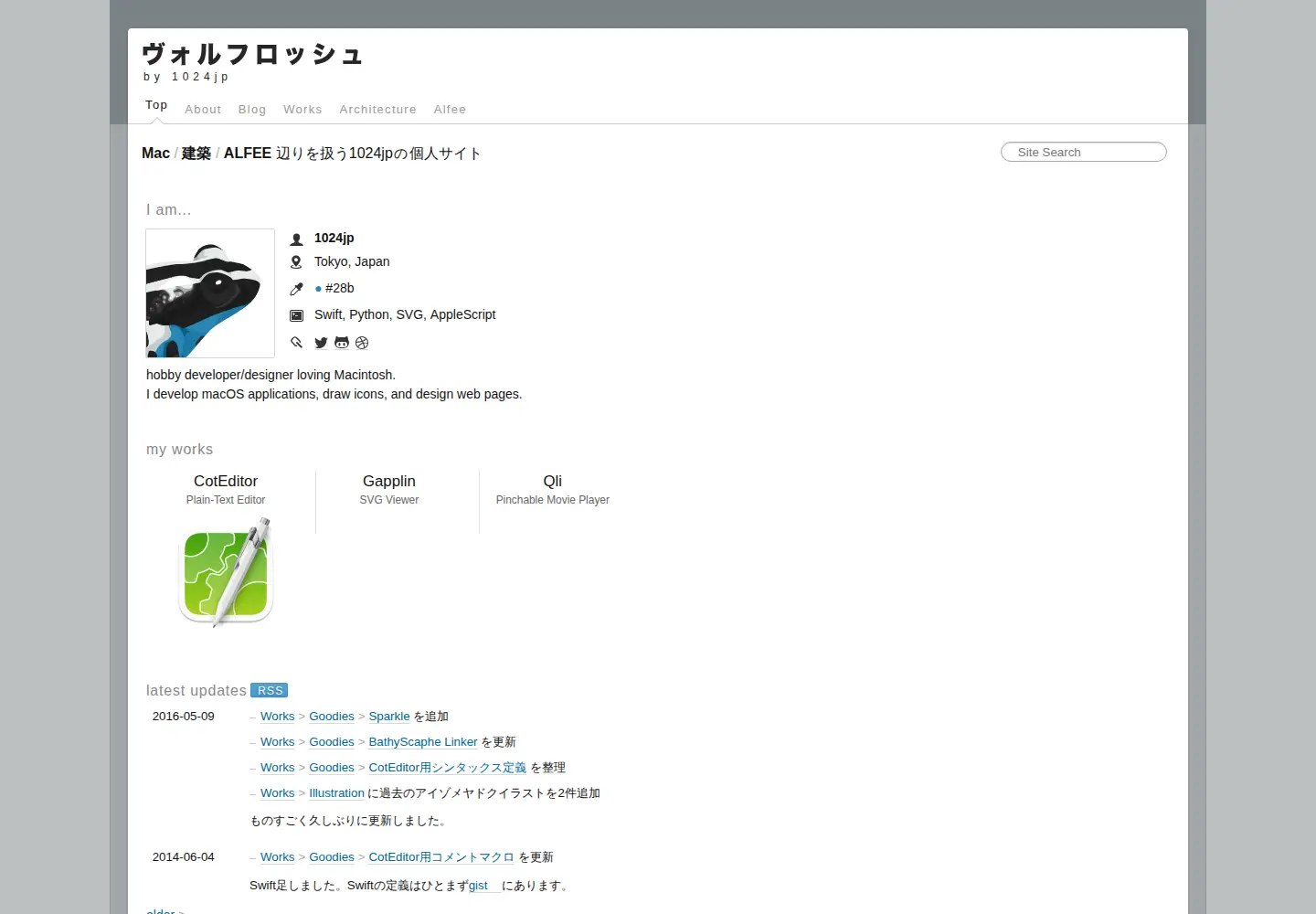Image resolution: width=1316 pixels, height=914 pixels.
Task: Open the Qli movie player entry
Action: pos(553,489)
